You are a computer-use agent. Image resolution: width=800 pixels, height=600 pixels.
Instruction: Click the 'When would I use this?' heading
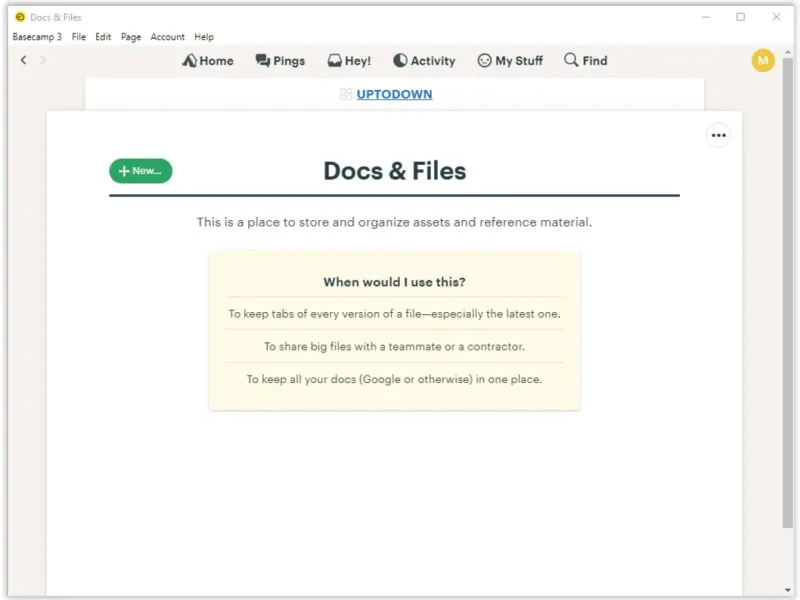coord(394,282)
